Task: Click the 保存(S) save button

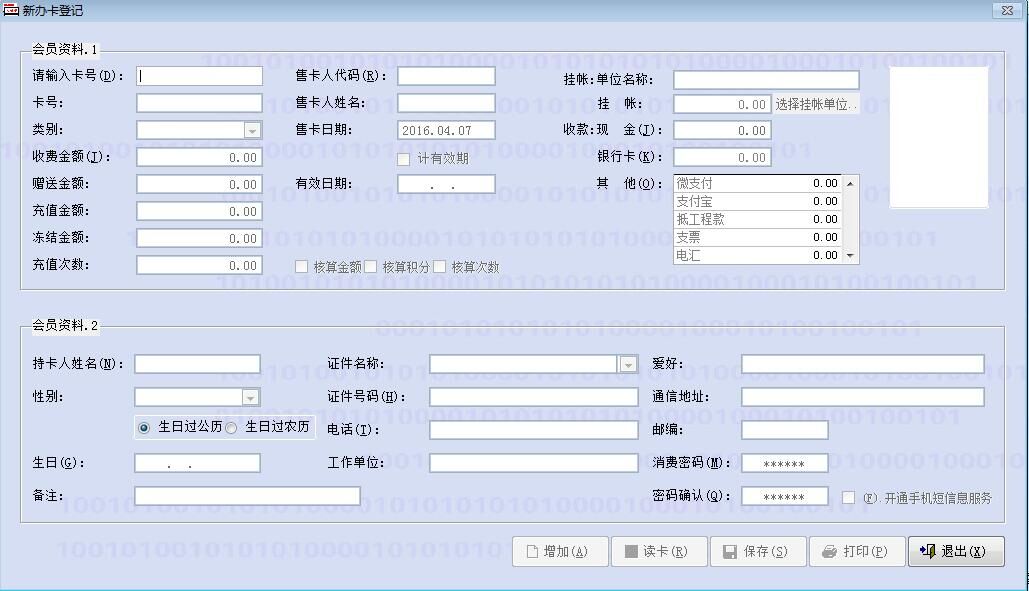Action: [757, 552]
